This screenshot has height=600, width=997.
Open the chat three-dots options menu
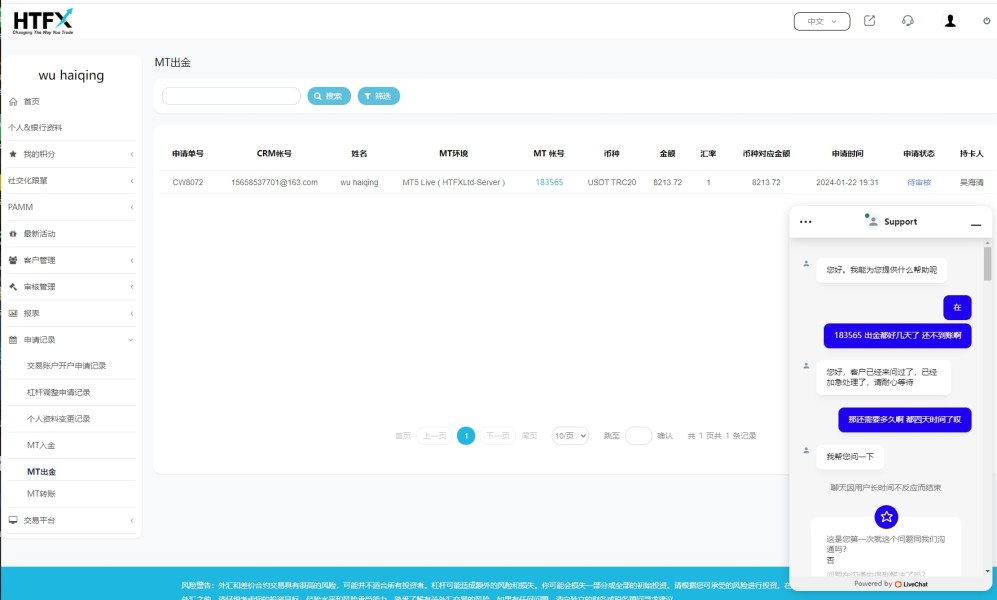click(x=806, y=222)
